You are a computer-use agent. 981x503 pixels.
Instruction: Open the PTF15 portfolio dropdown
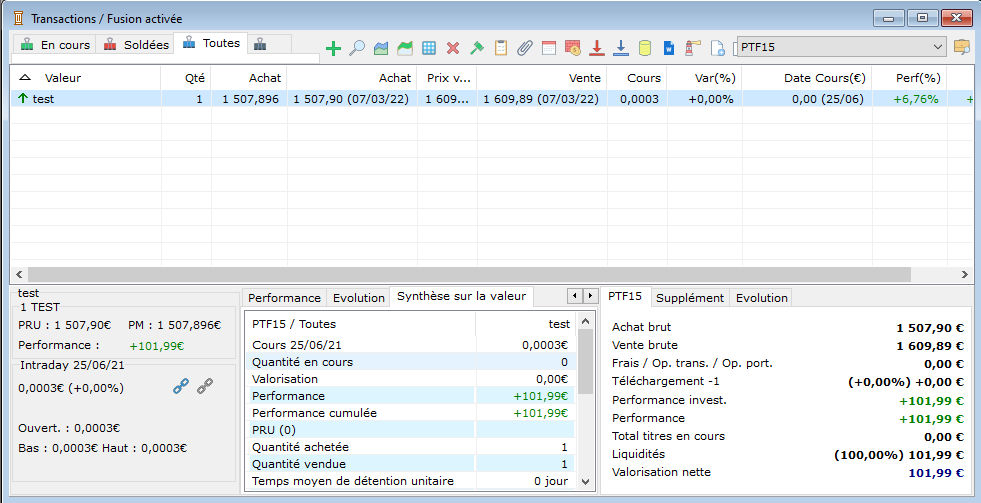841,47
